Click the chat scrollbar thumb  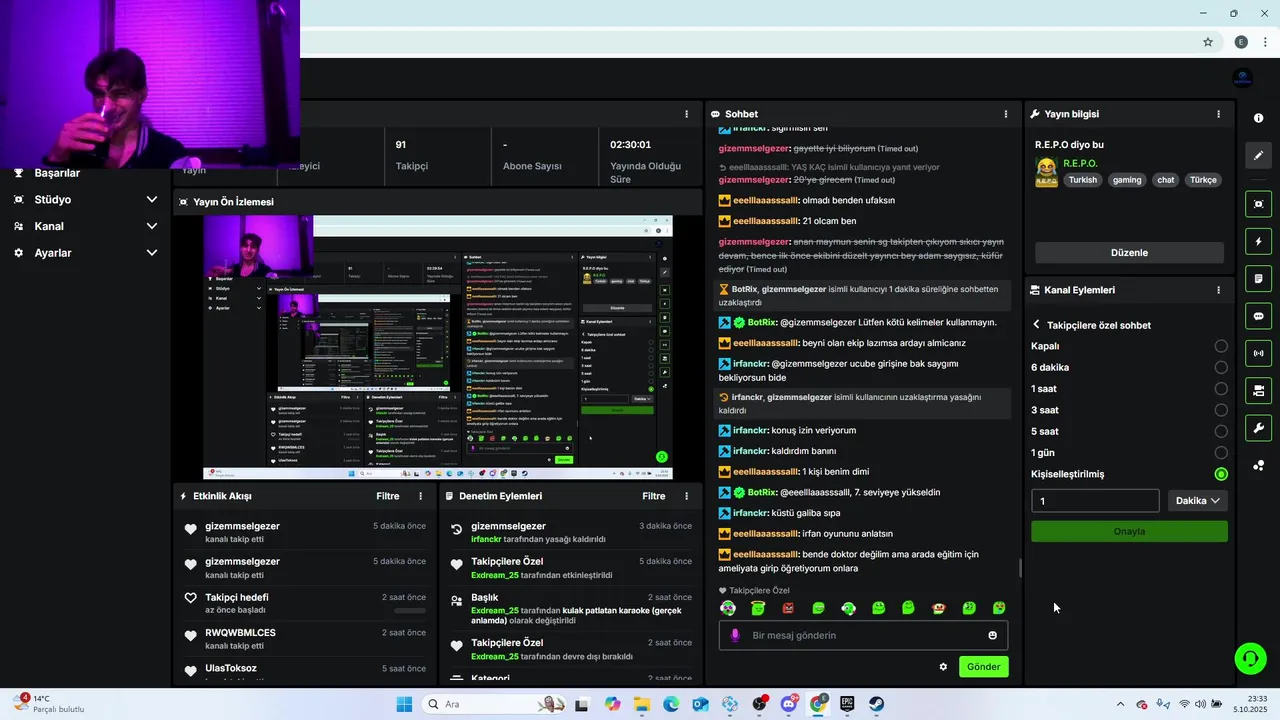click(x=1019, y=568)
